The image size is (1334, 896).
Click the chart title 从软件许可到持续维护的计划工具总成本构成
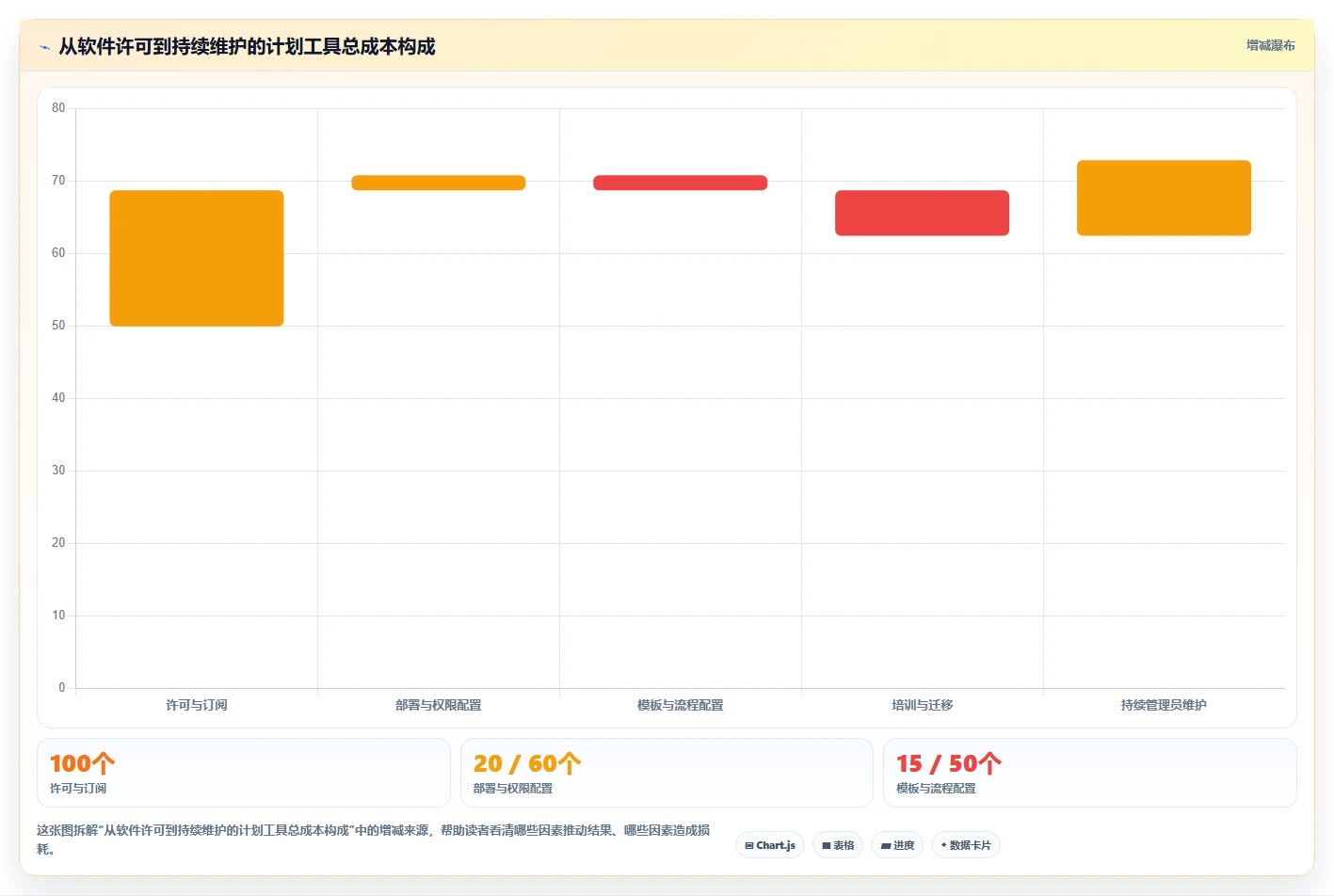pyautogui.click(x=247, y=47)
